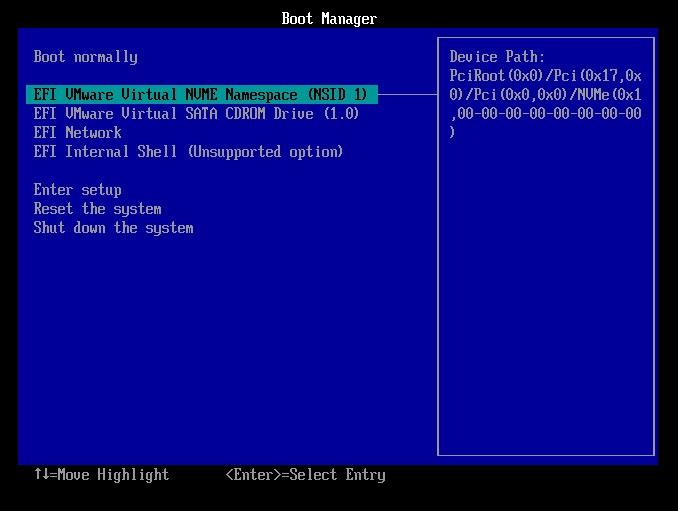
Task: Click the Select Entry hint text
Action: point(341,475)
